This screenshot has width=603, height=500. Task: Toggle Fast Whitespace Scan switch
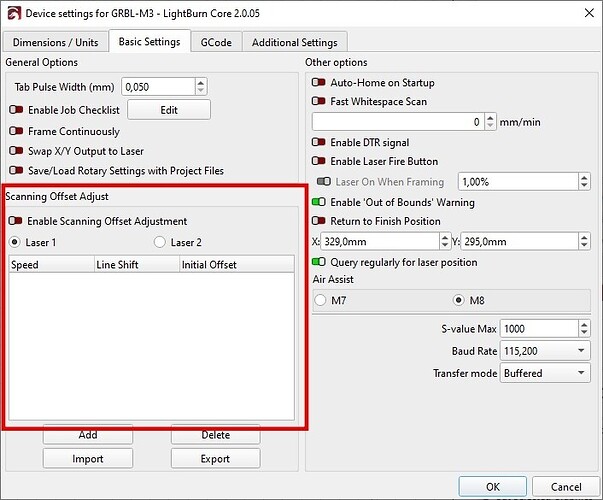[x=319, y=101]
